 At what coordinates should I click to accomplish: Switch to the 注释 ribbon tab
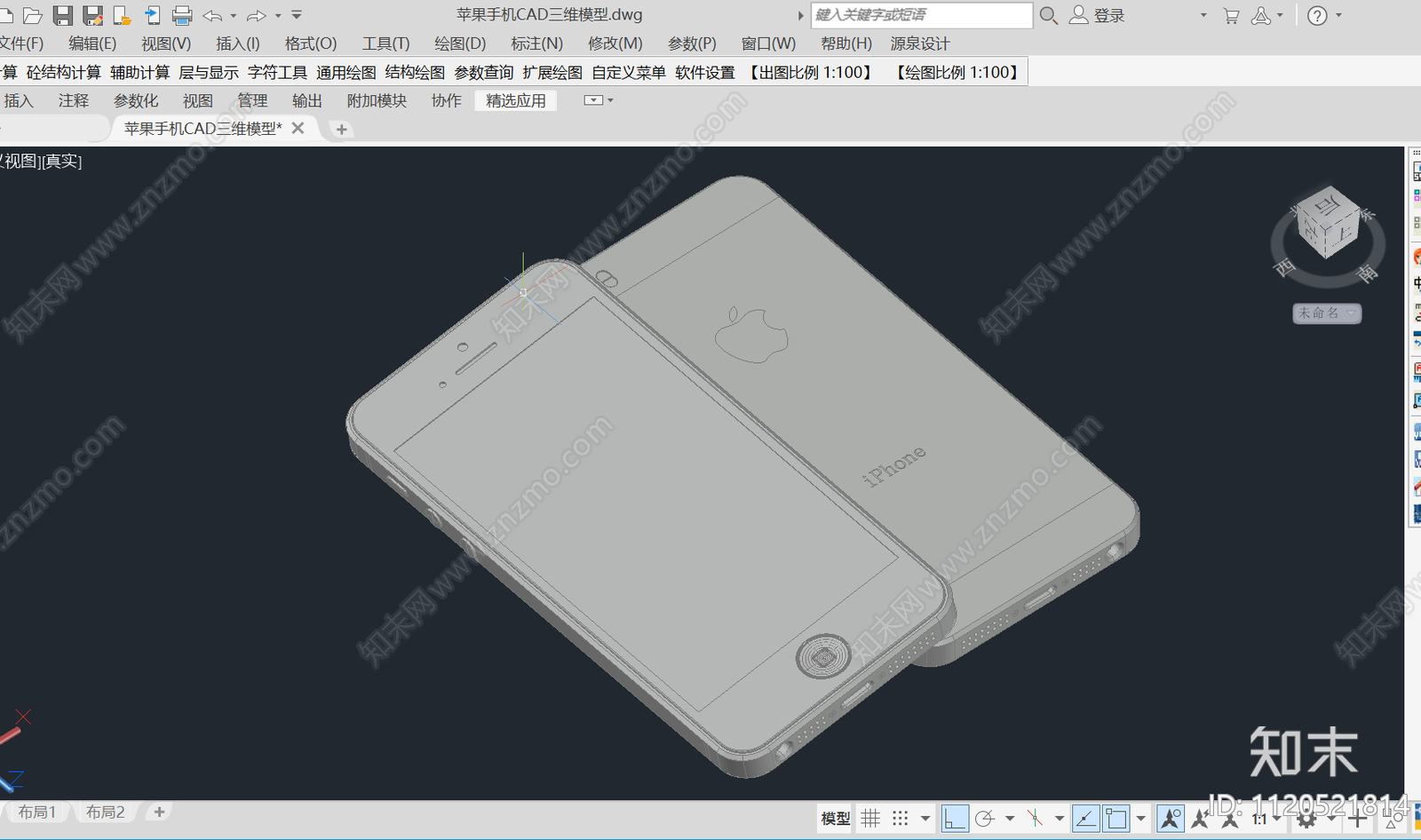click(x=74, y=101)
